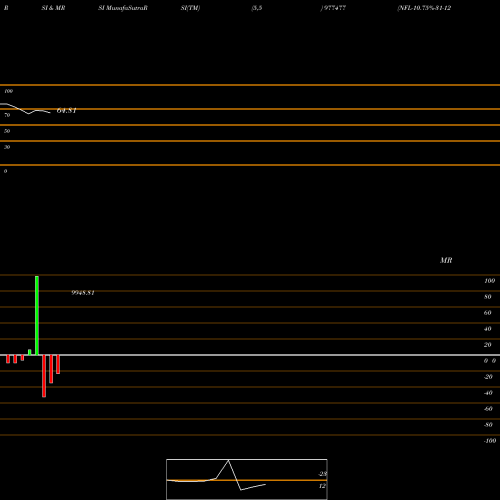Click the 30 level label on RSI axis

coord(7,147)
